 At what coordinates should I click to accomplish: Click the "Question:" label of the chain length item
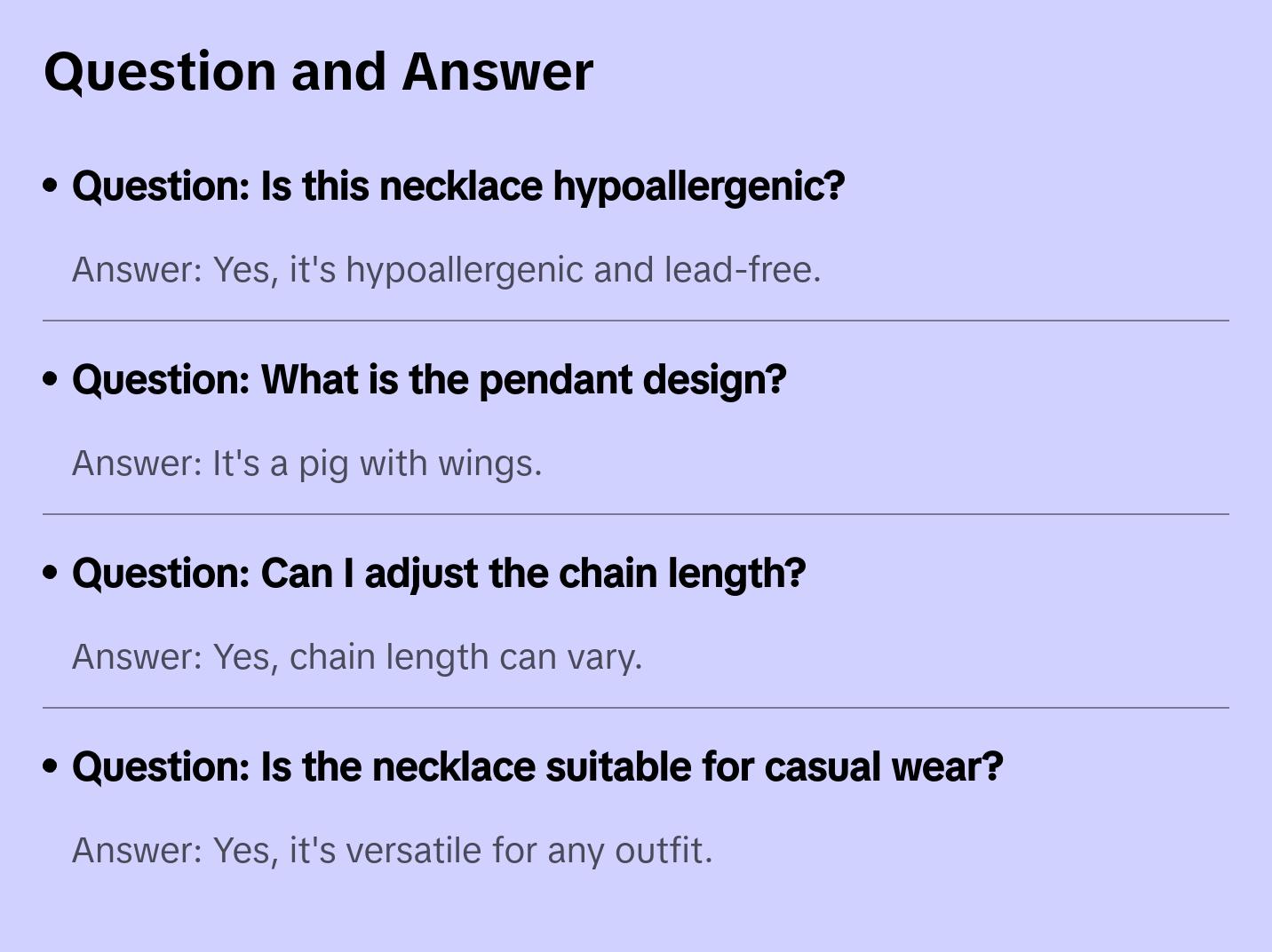161,574
